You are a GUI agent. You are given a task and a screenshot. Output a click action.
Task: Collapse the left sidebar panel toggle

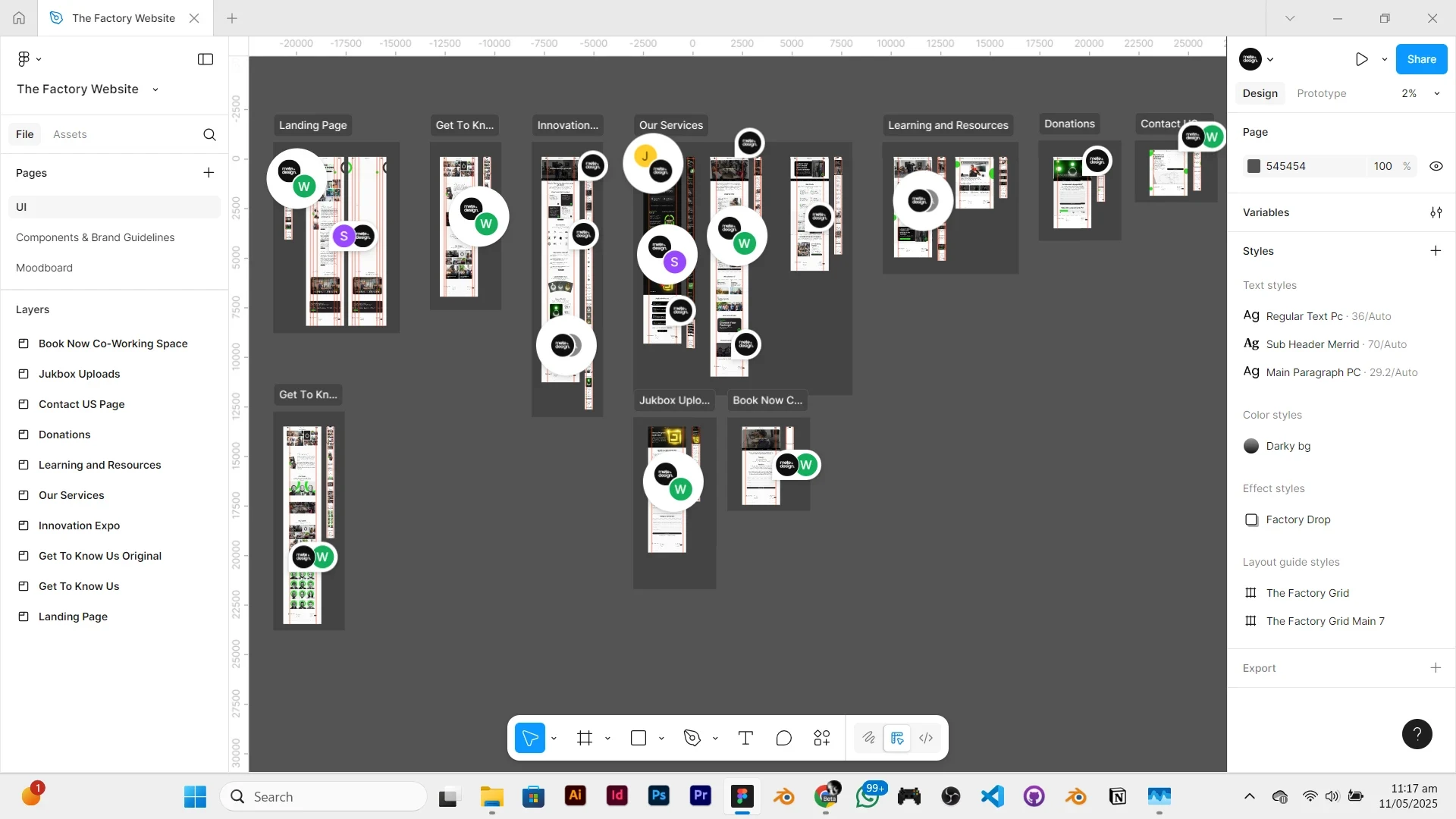pyautogui.click(x=205, y=59)
